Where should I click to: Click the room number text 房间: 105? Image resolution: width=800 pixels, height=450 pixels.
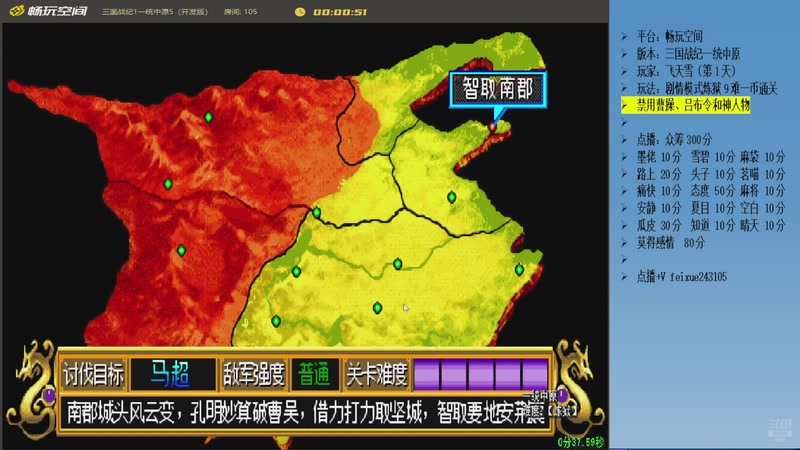pos(240,11)
